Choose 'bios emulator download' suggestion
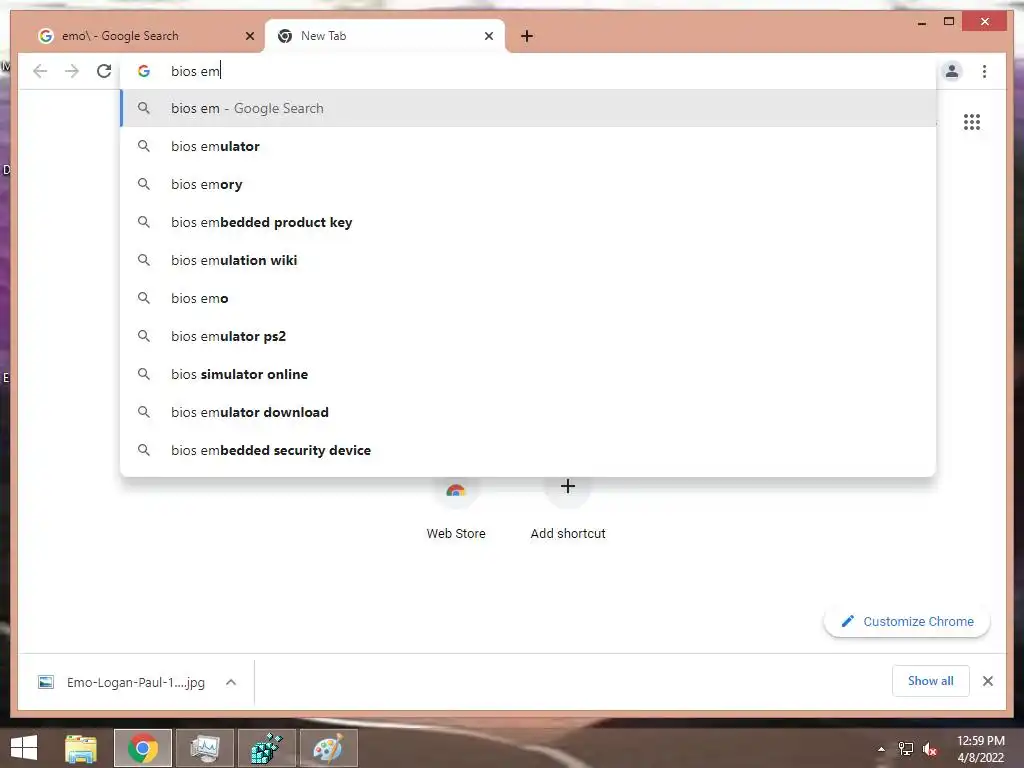Screen dimensions: 1024x768 coord(528,412)
